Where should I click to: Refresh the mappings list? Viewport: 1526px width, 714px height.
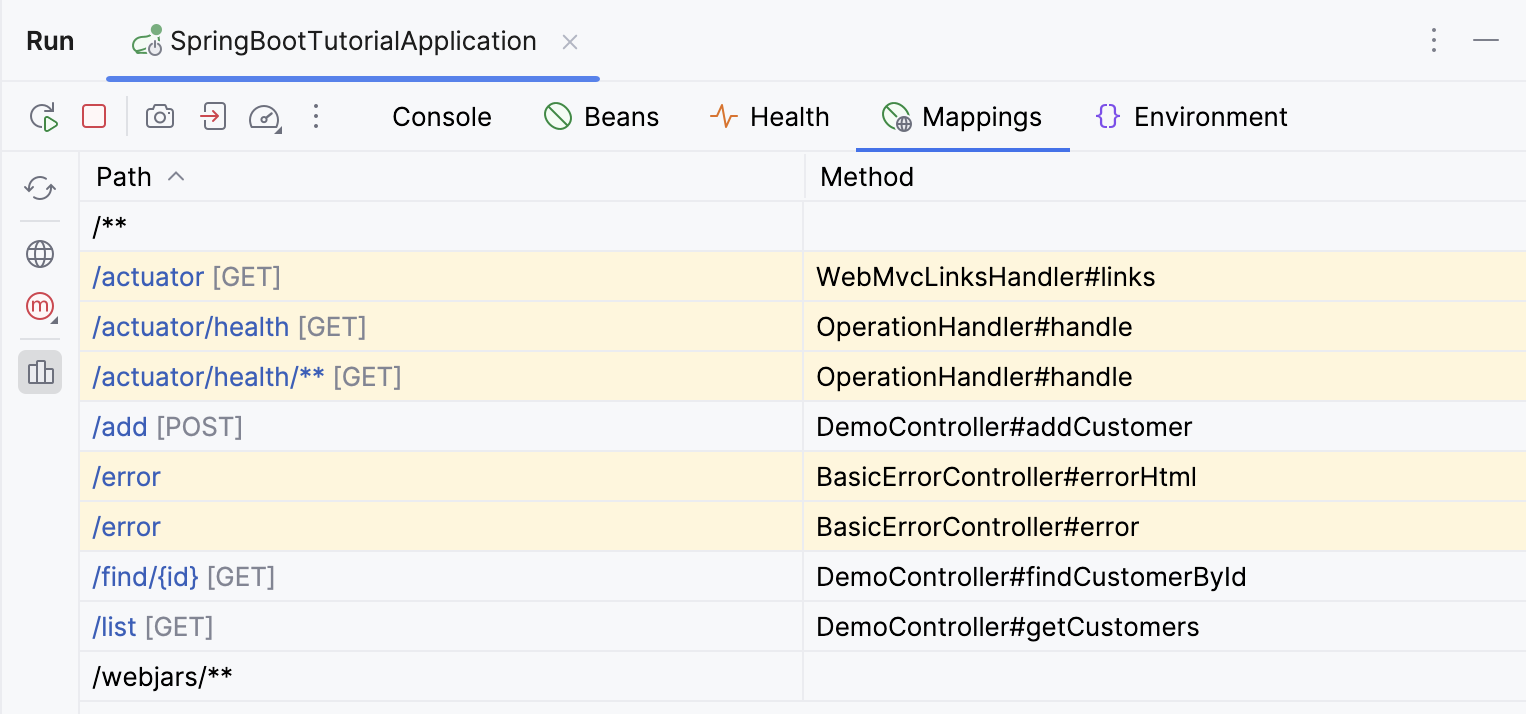tap(39, 188)
